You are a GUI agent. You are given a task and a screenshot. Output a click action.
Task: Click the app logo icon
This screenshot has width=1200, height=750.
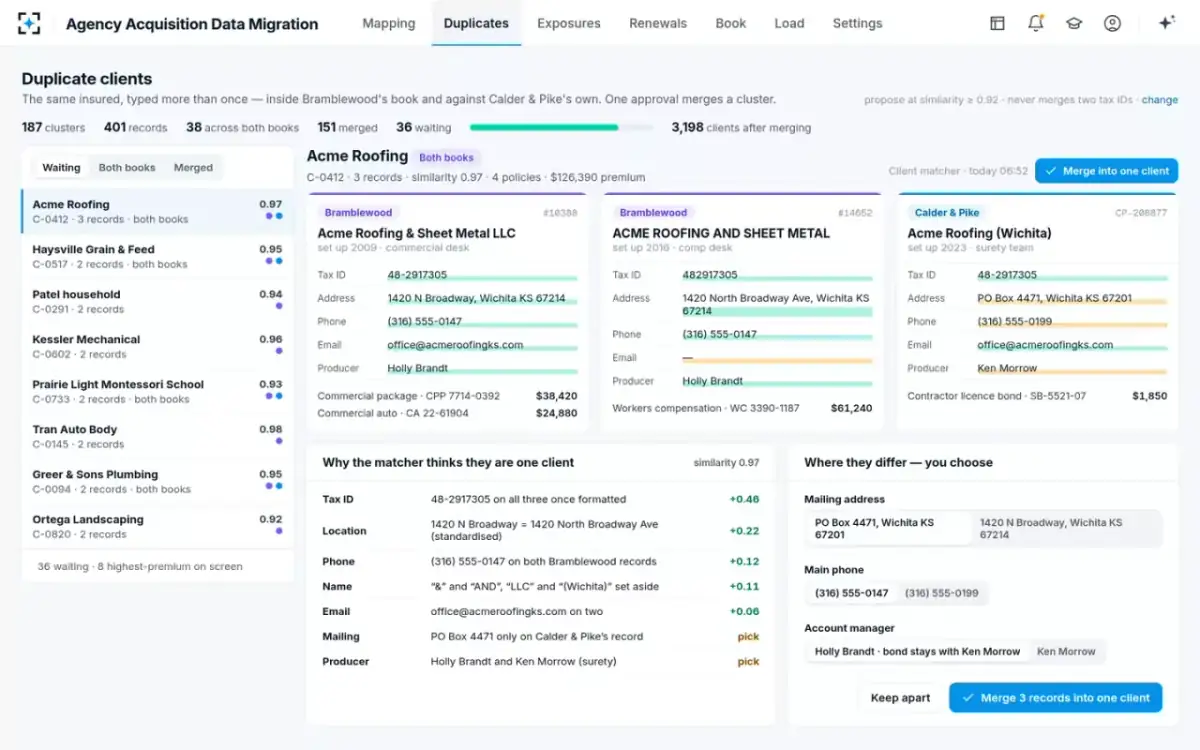coord(30,23)
